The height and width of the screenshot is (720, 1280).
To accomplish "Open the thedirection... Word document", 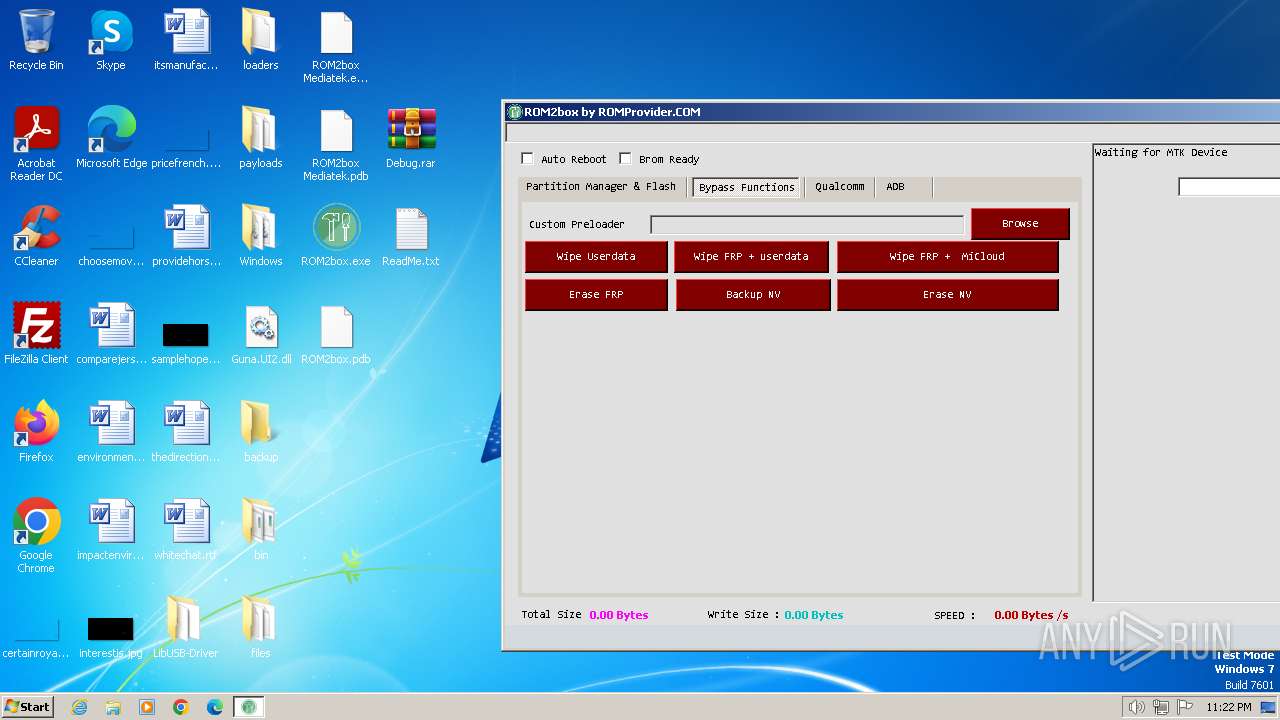I will click(186, 432).
